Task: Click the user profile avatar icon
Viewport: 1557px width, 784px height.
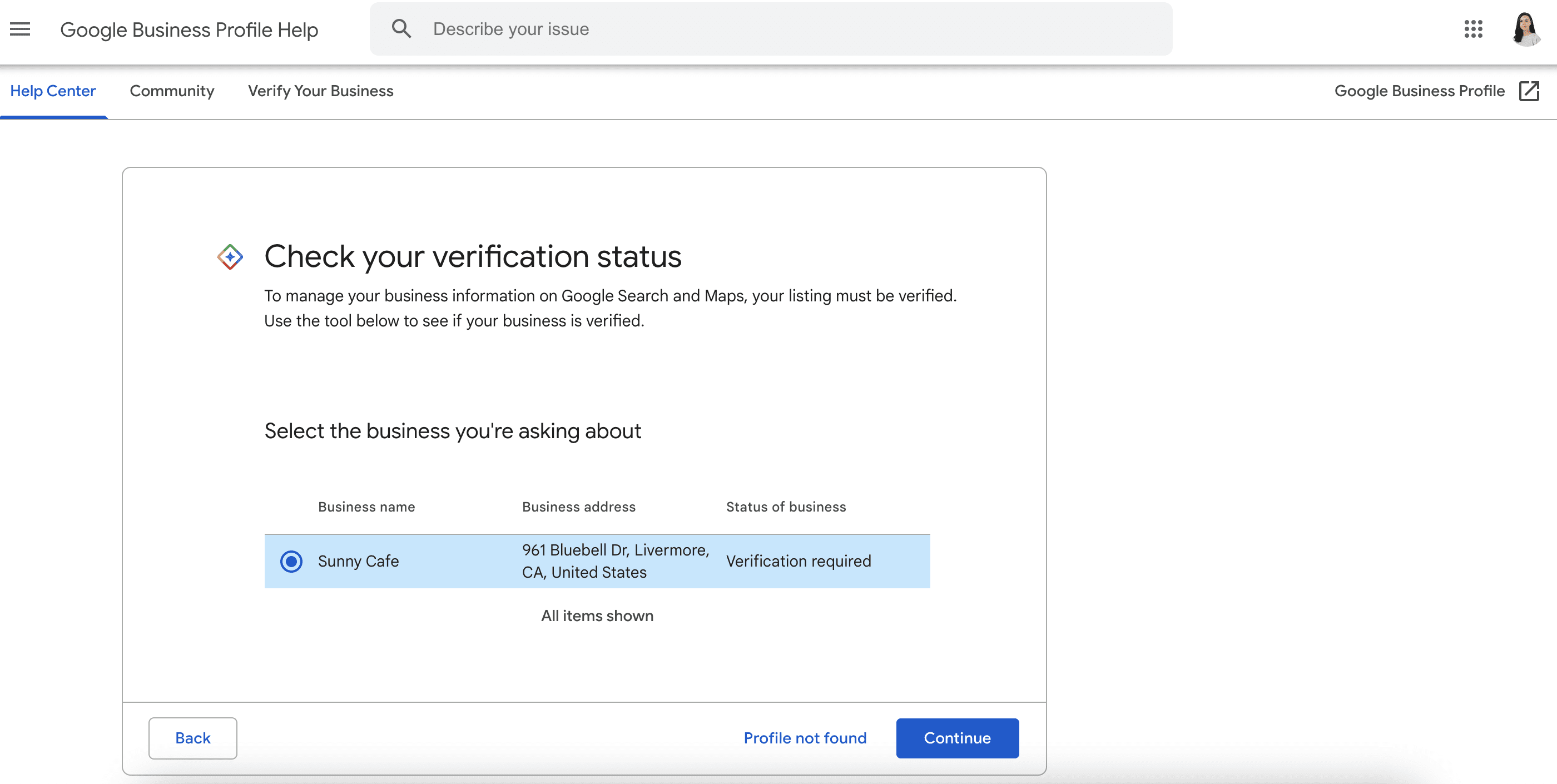Action: tap(1527, 28)
